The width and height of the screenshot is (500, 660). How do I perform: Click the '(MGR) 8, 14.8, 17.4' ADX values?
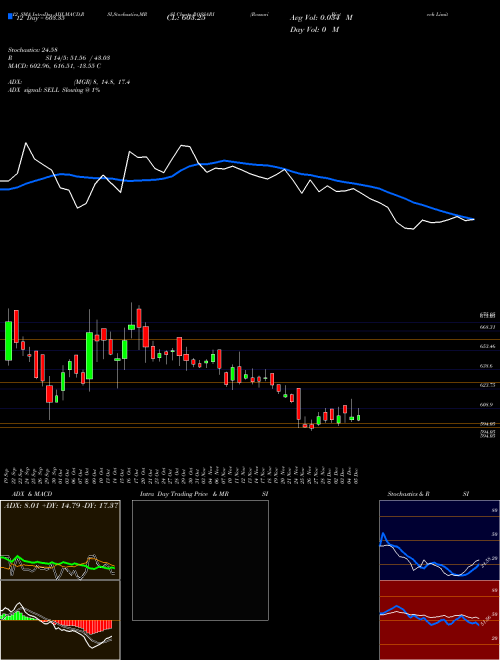[x=101, y=82]
